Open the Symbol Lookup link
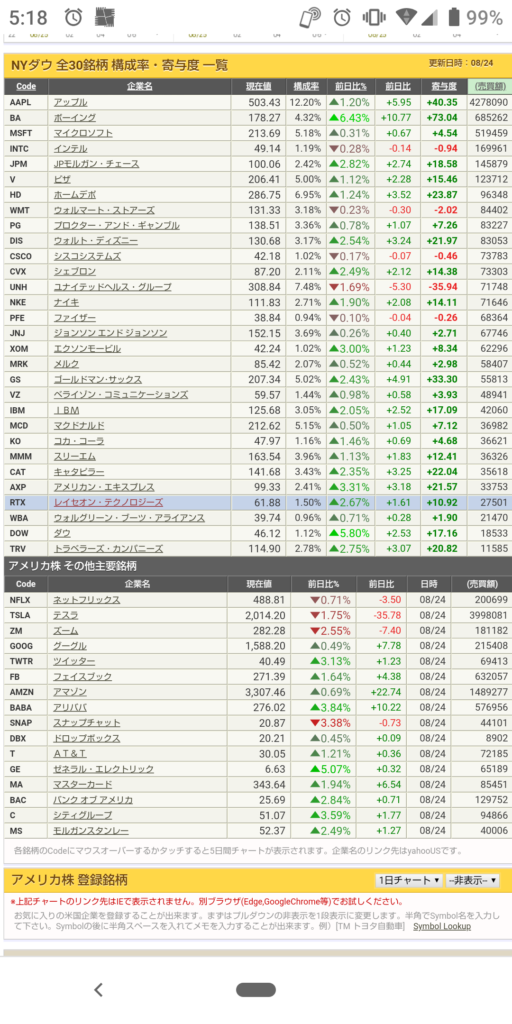512x1024 pixels. coord(441,926)
